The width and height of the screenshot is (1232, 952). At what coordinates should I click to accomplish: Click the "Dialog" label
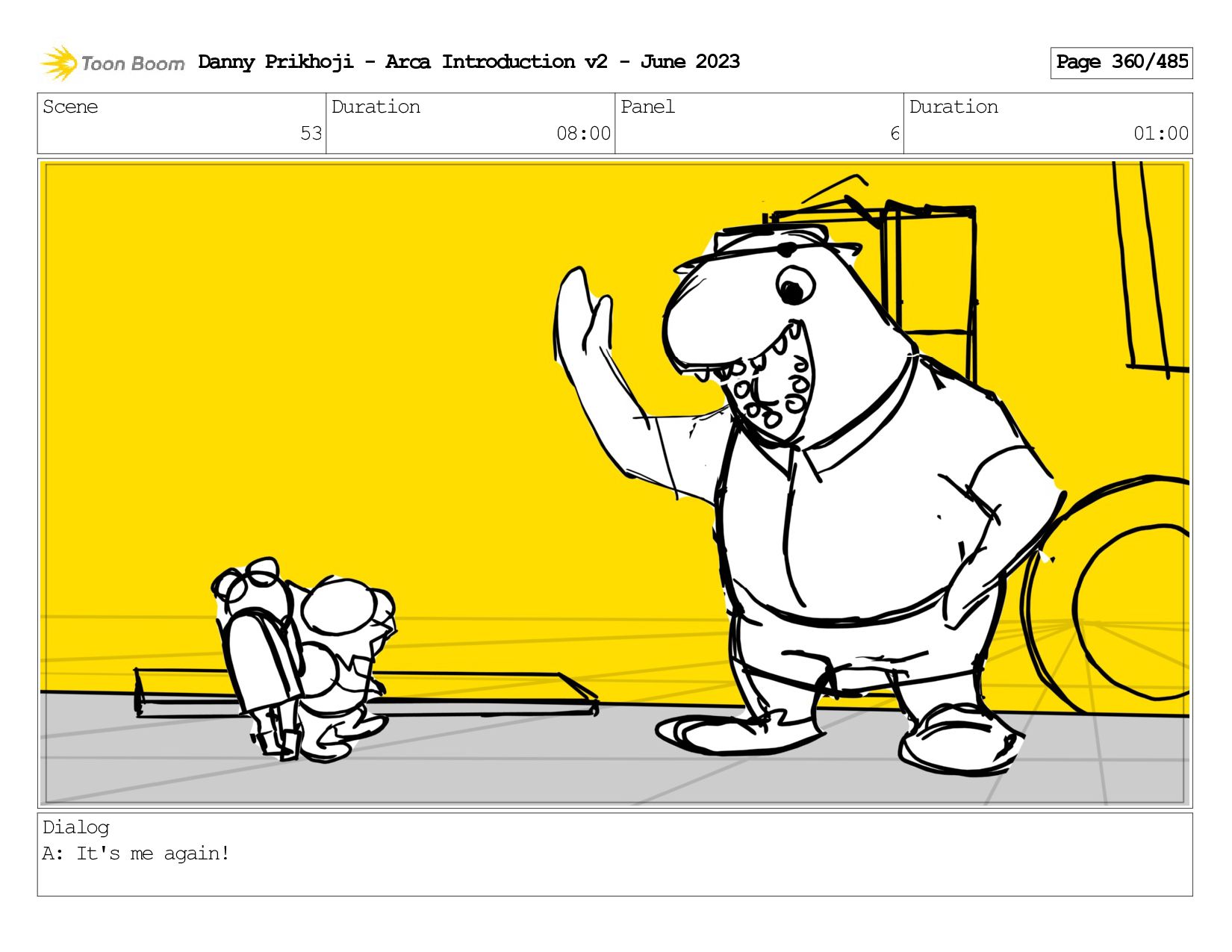(x=76, y=827)
